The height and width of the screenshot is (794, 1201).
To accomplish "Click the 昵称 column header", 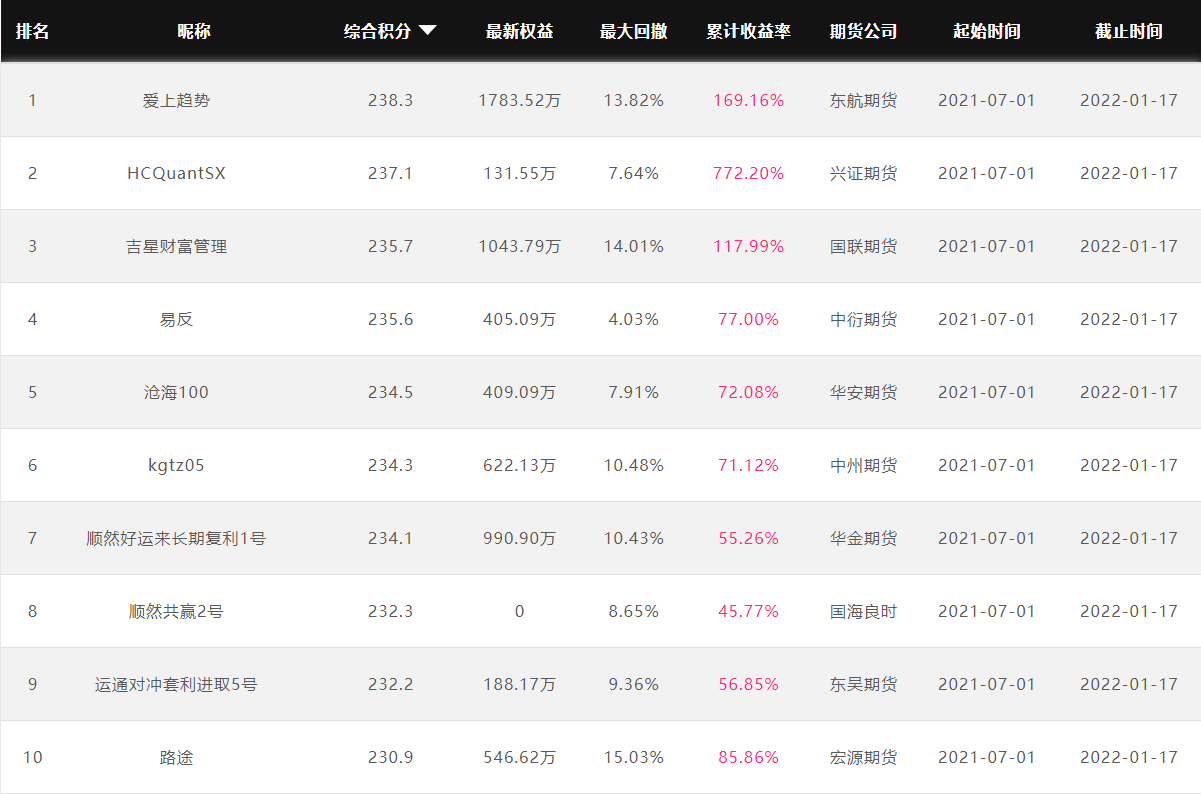I will tap(193, 31).
